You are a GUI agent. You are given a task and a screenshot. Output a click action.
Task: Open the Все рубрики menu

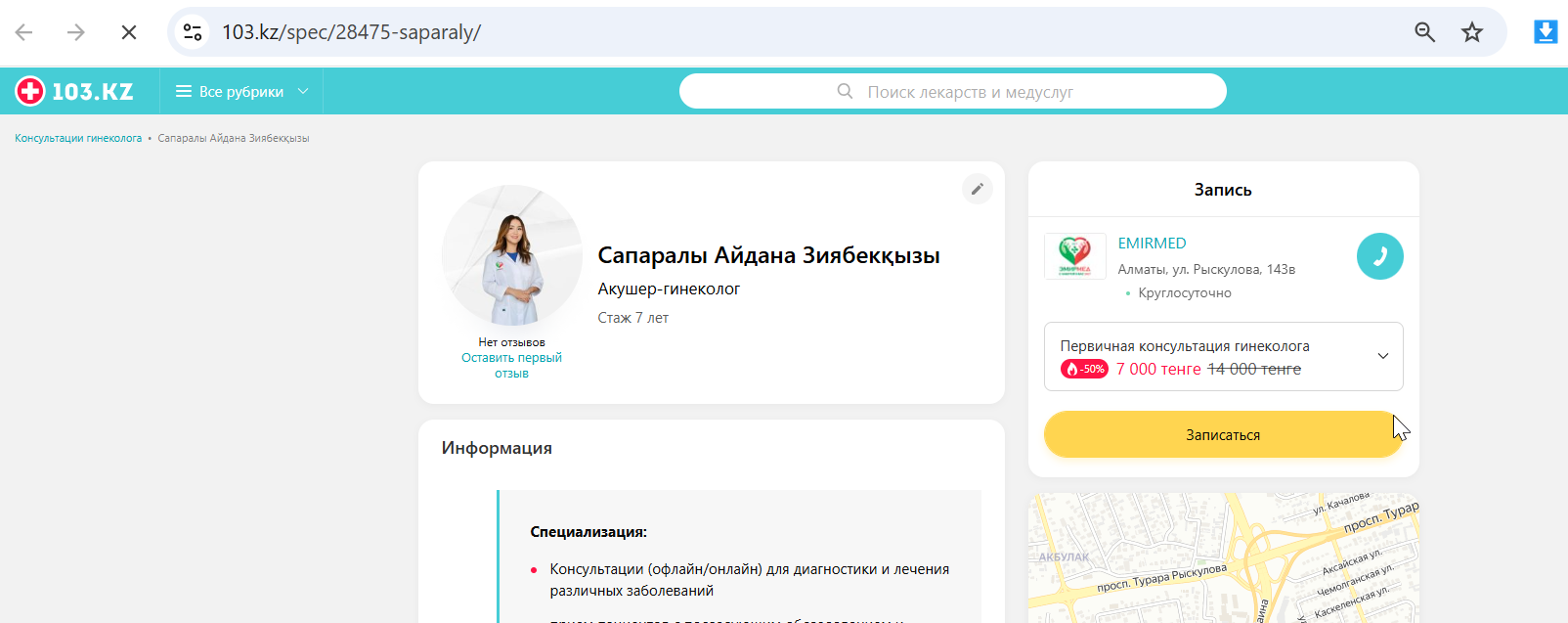241,91
